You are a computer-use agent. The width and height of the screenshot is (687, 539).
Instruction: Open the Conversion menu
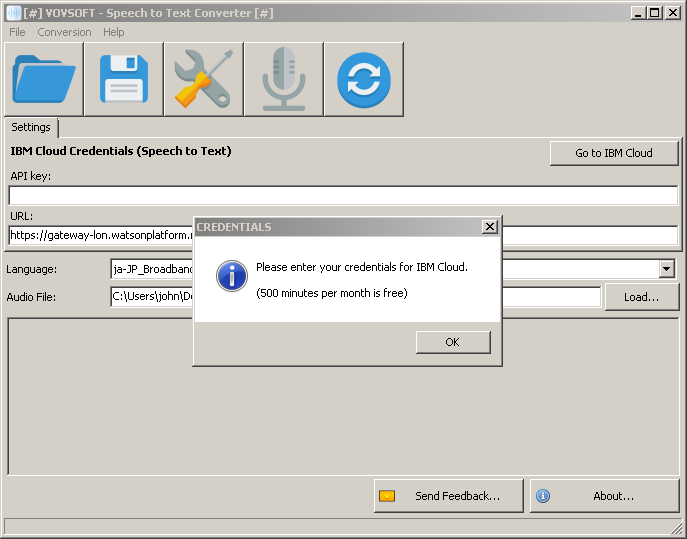pyautogui.click(x=64, y=32)
